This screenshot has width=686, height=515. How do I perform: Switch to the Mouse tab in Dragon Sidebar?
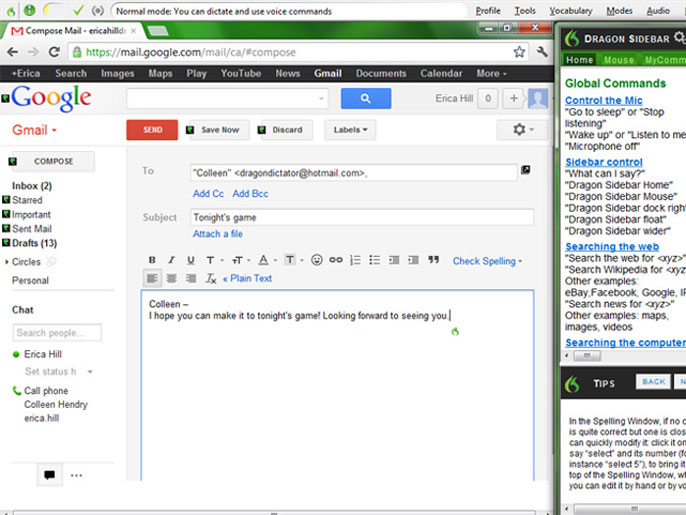coord(619,60)
